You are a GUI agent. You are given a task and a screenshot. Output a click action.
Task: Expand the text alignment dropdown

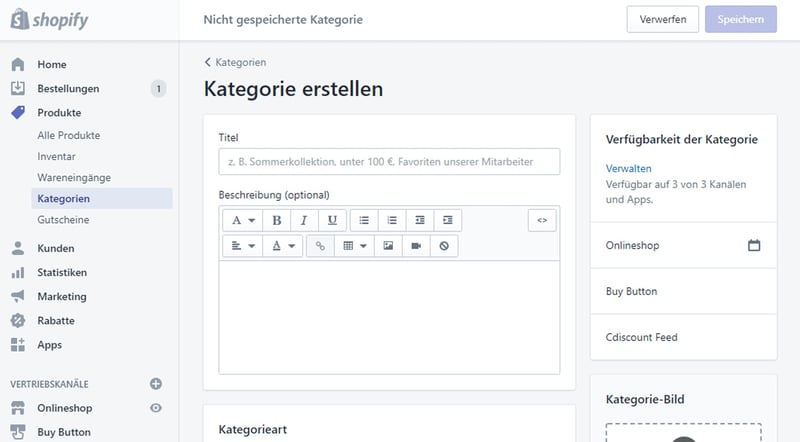coord(243,245)
